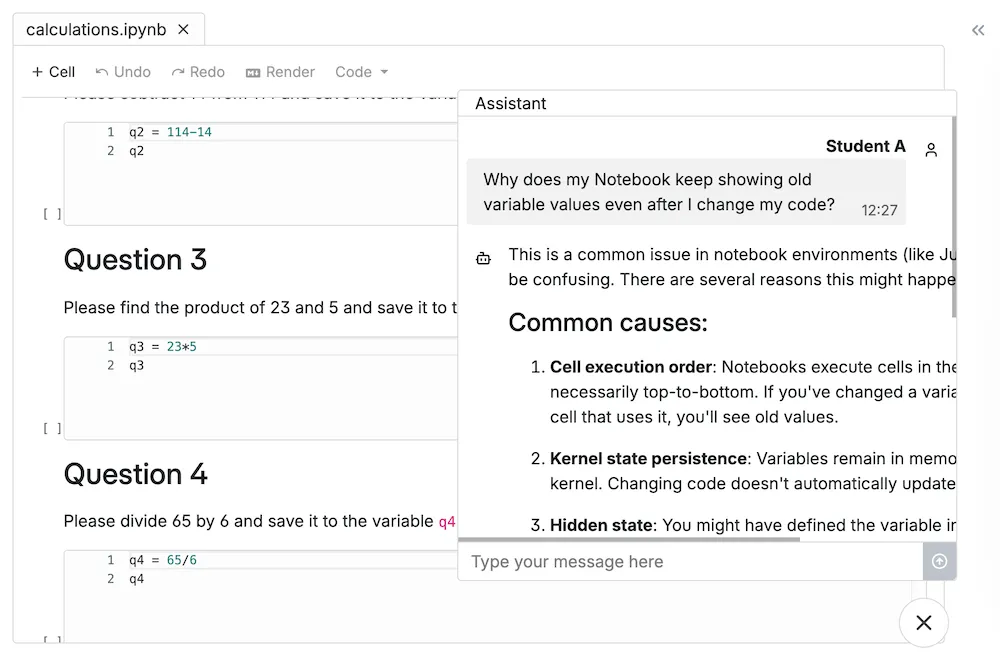
Task: Click the Redo toolbar button
Action: [x=198, y=72]
